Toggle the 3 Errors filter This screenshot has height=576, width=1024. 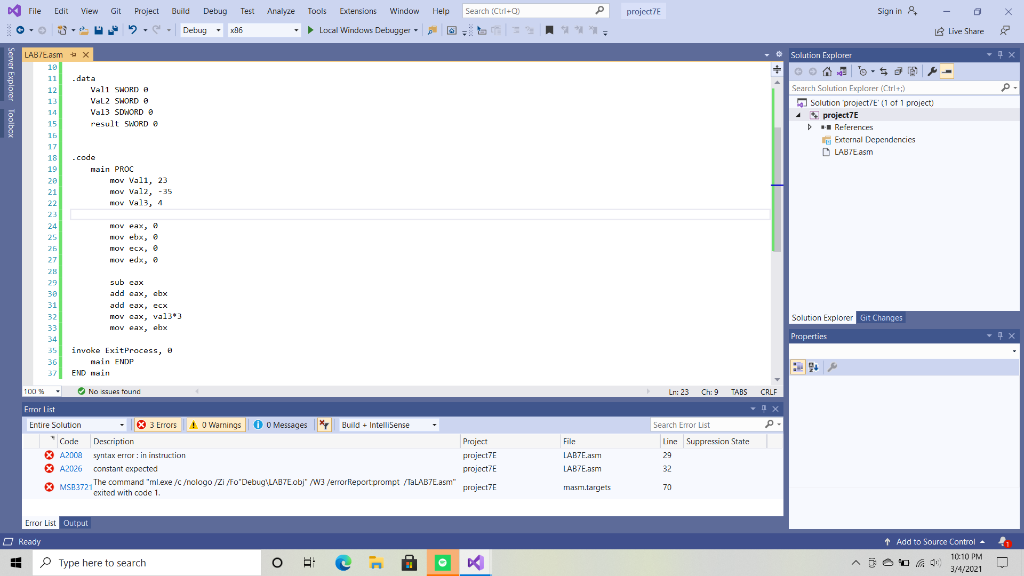157,424
